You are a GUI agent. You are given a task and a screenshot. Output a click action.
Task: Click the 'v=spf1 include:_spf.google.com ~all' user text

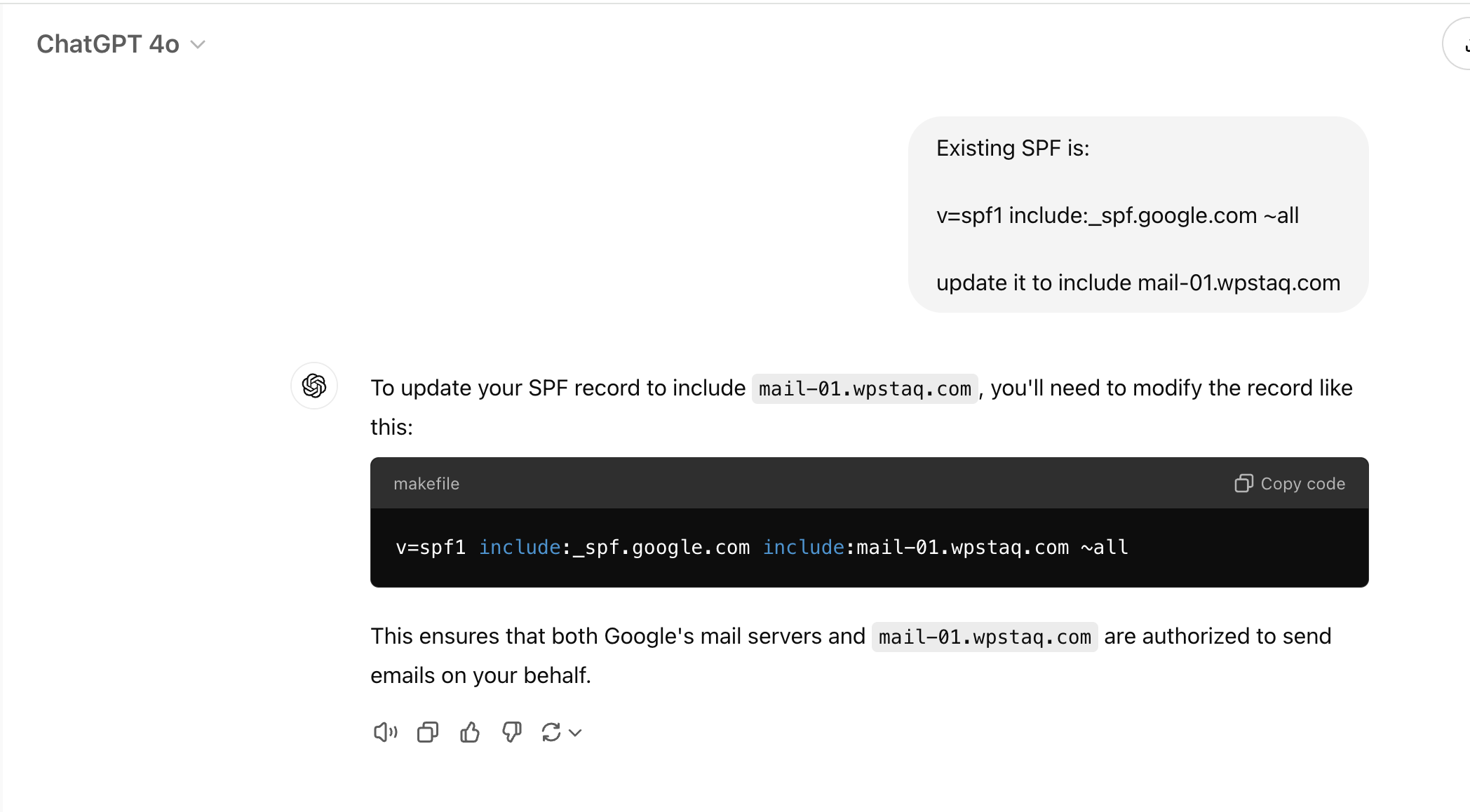[1117, 215]
